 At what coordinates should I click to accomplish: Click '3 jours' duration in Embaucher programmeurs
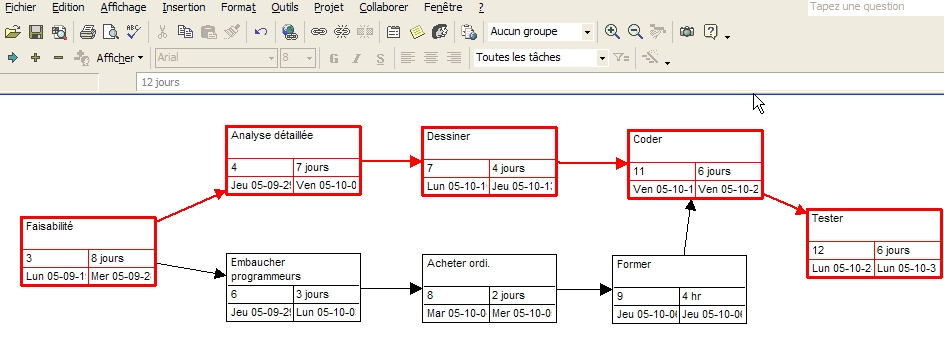point(312,295)
